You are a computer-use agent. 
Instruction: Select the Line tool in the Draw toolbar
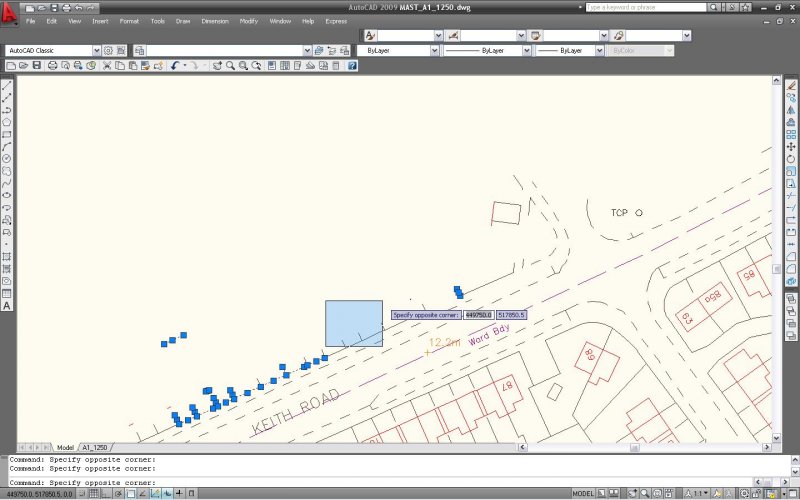7,86
